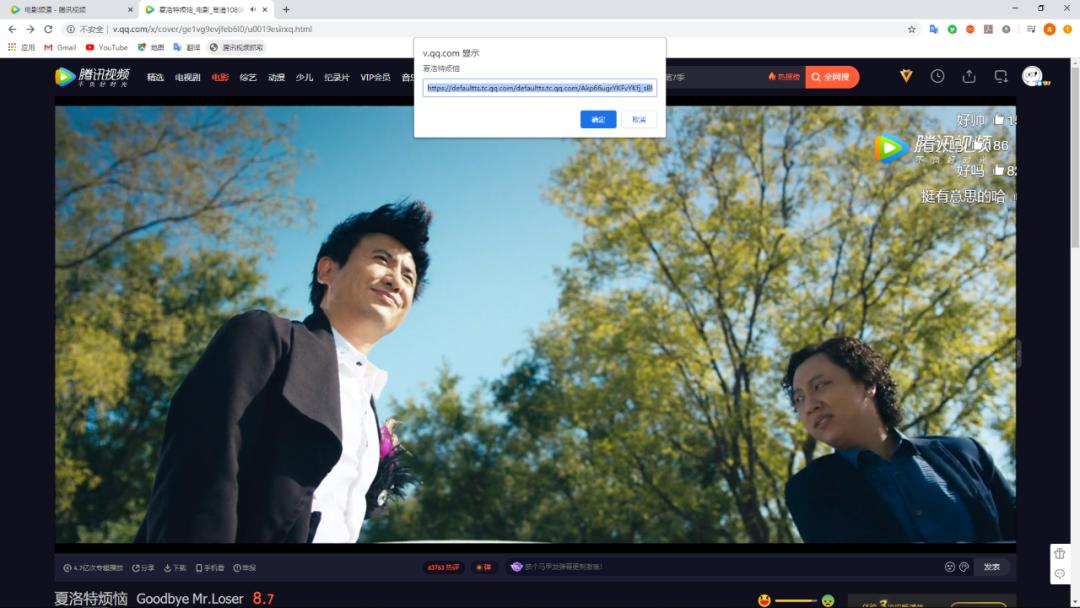Click the emoji mood rating slider
The height and width of the screenshot is (608, 1080).
point(795,601)
